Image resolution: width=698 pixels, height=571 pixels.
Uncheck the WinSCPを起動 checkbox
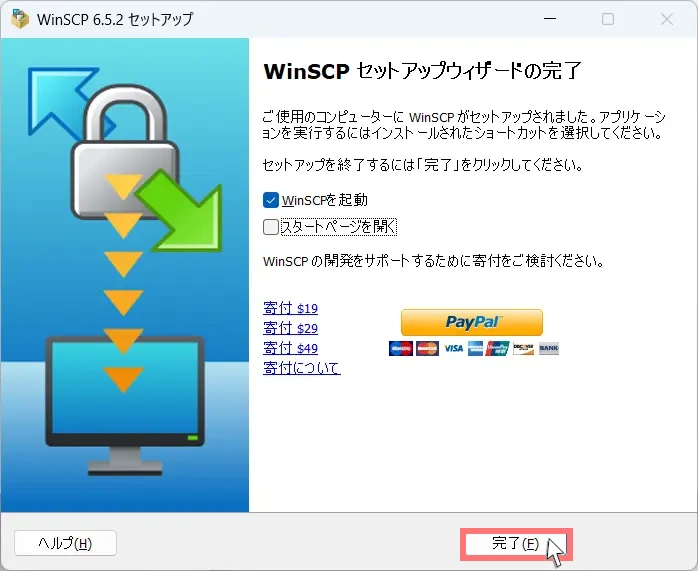271,200
